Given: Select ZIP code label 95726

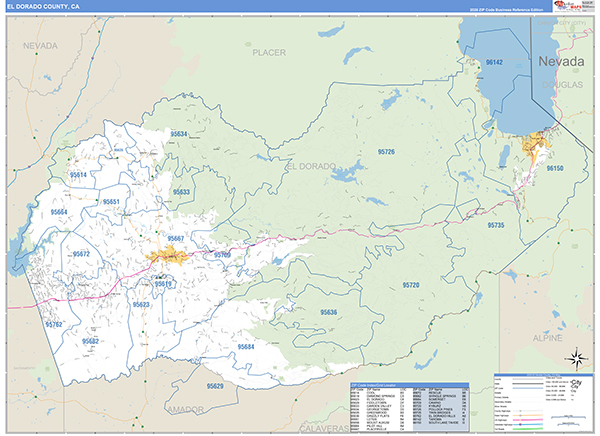Looking at the screenshot, I should click(x=386, y=152).
